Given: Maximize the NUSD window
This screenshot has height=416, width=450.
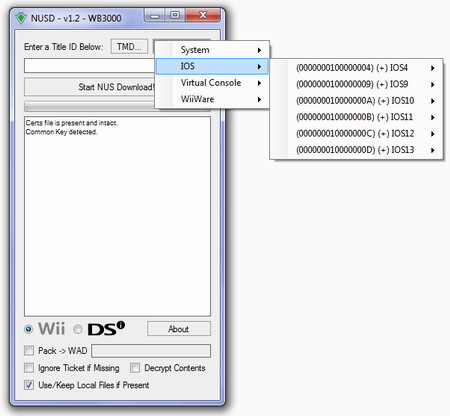Looking at the screenshot, I should 175,15.
